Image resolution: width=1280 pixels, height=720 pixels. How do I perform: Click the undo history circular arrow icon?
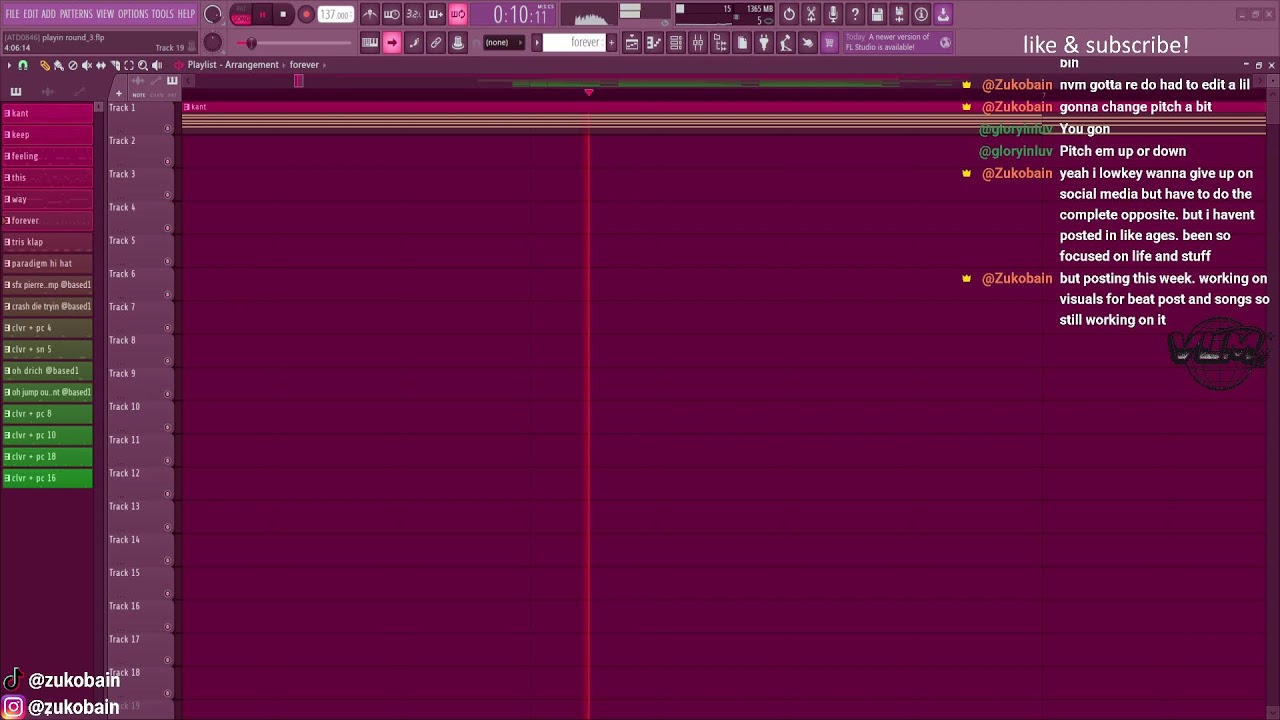789,14
